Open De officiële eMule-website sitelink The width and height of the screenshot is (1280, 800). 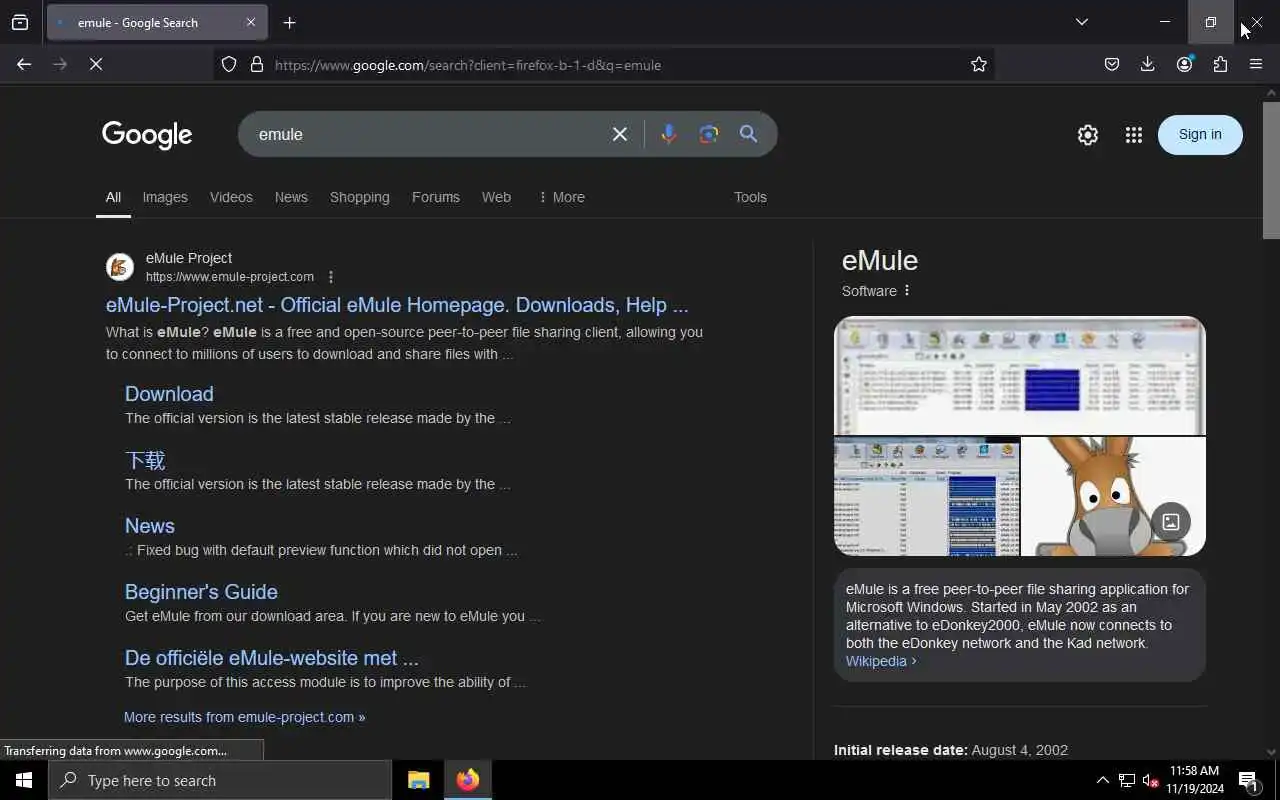[272, 658]
